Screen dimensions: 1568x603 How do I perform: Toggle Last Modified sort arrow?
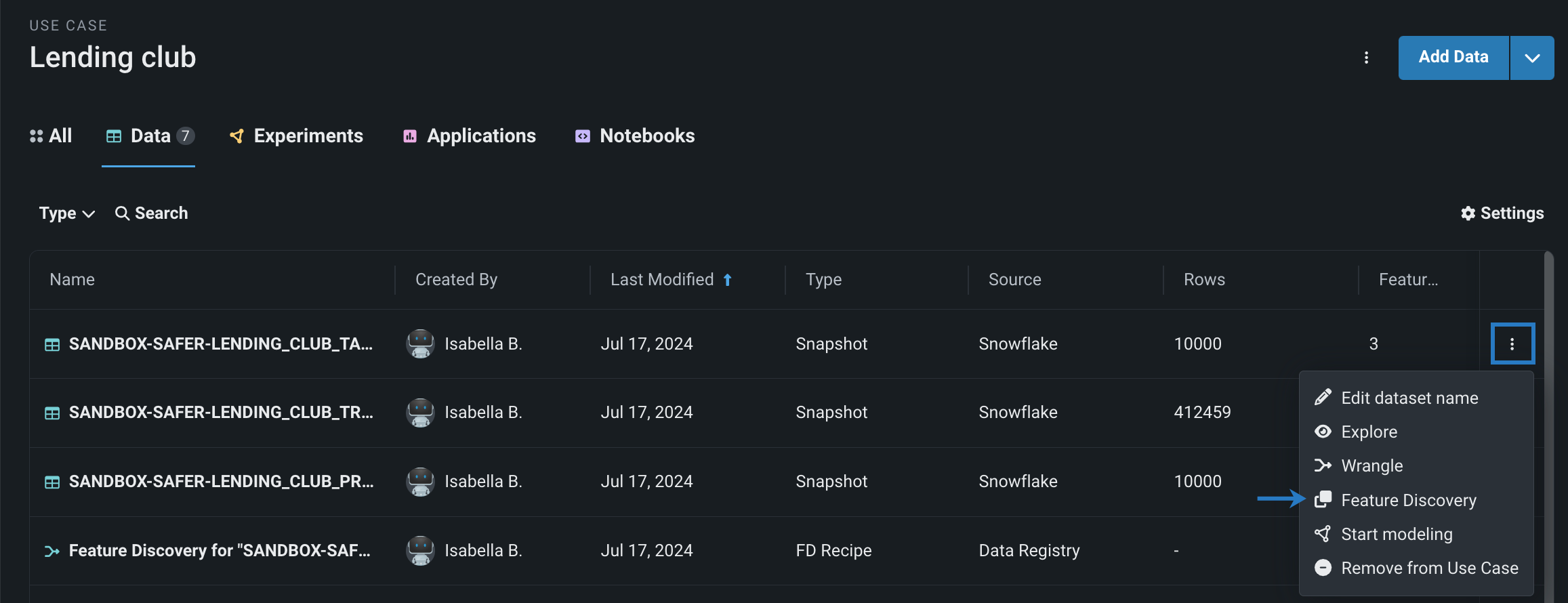728,280
